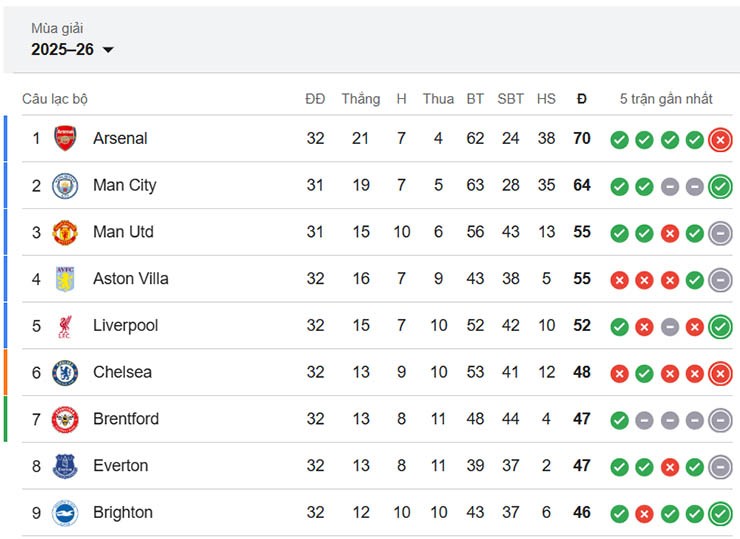Screen dimensions: 740x539
Task: Click the Man Utd club crest
Action: click(x=65, y=232)
